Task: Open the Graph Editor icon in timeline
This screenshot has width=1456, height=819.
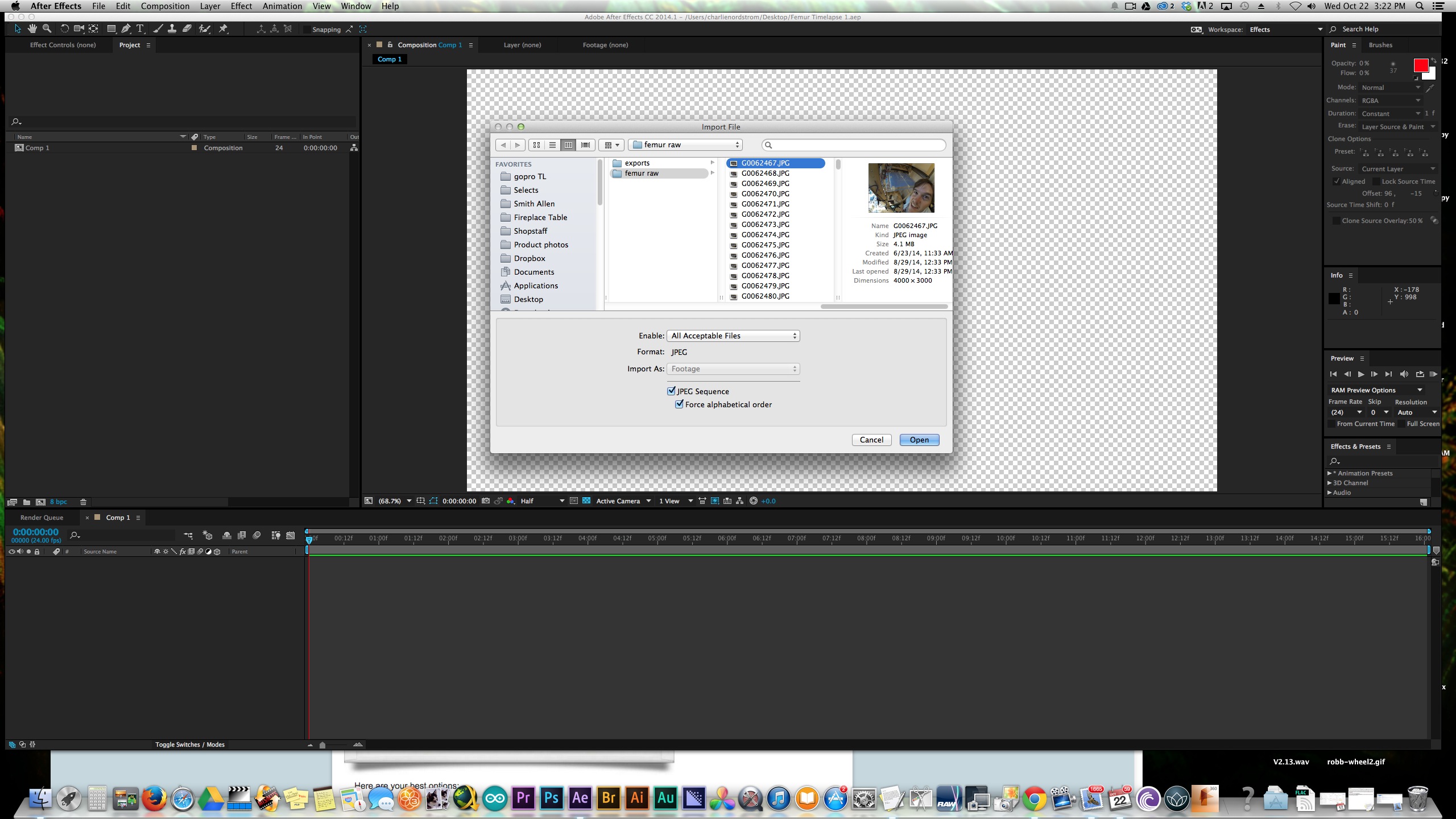Action: [291, 535]
